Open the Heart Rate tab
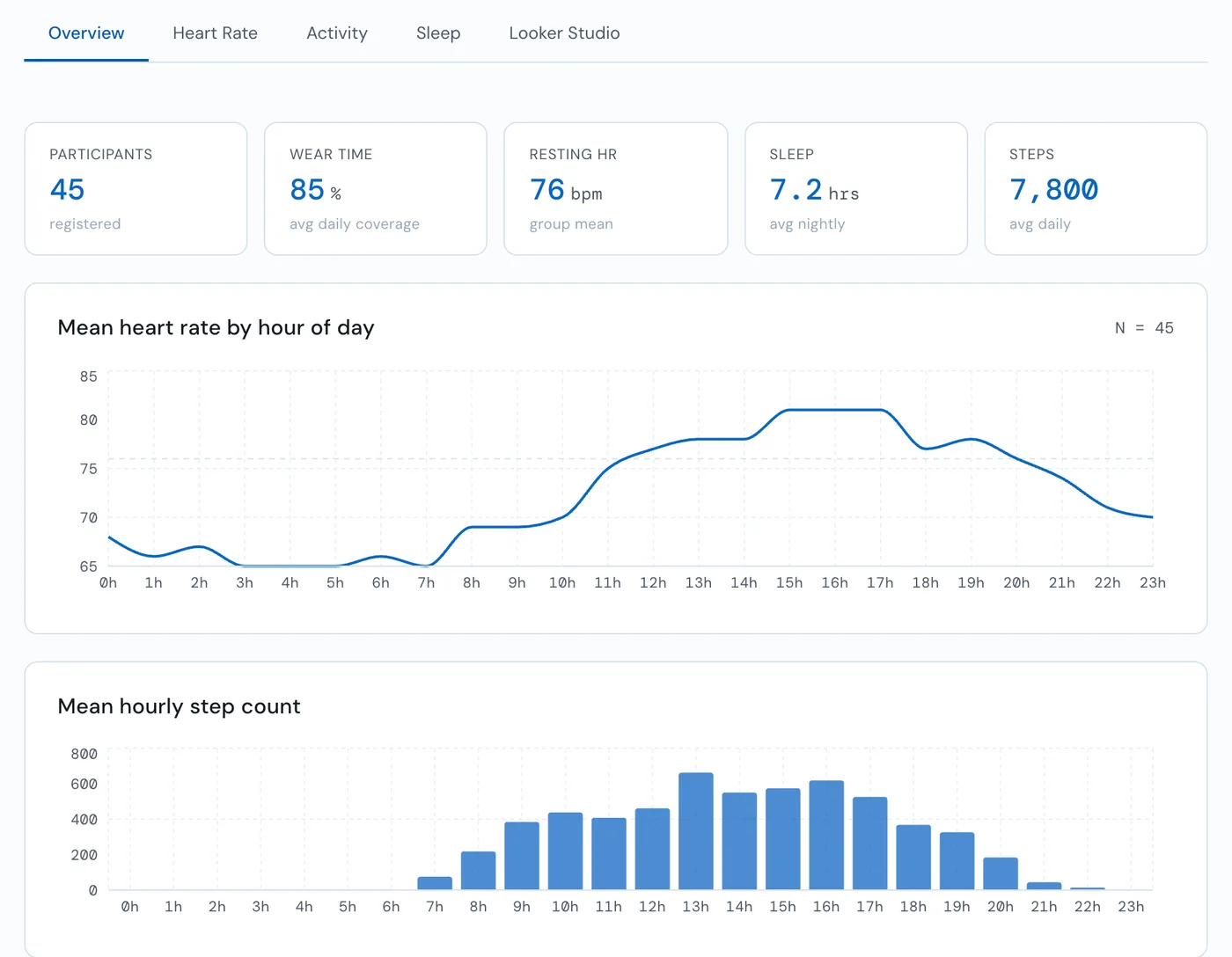Image resolution: width=1232 pixels, height=957 pixels. (x=215, y=33)
